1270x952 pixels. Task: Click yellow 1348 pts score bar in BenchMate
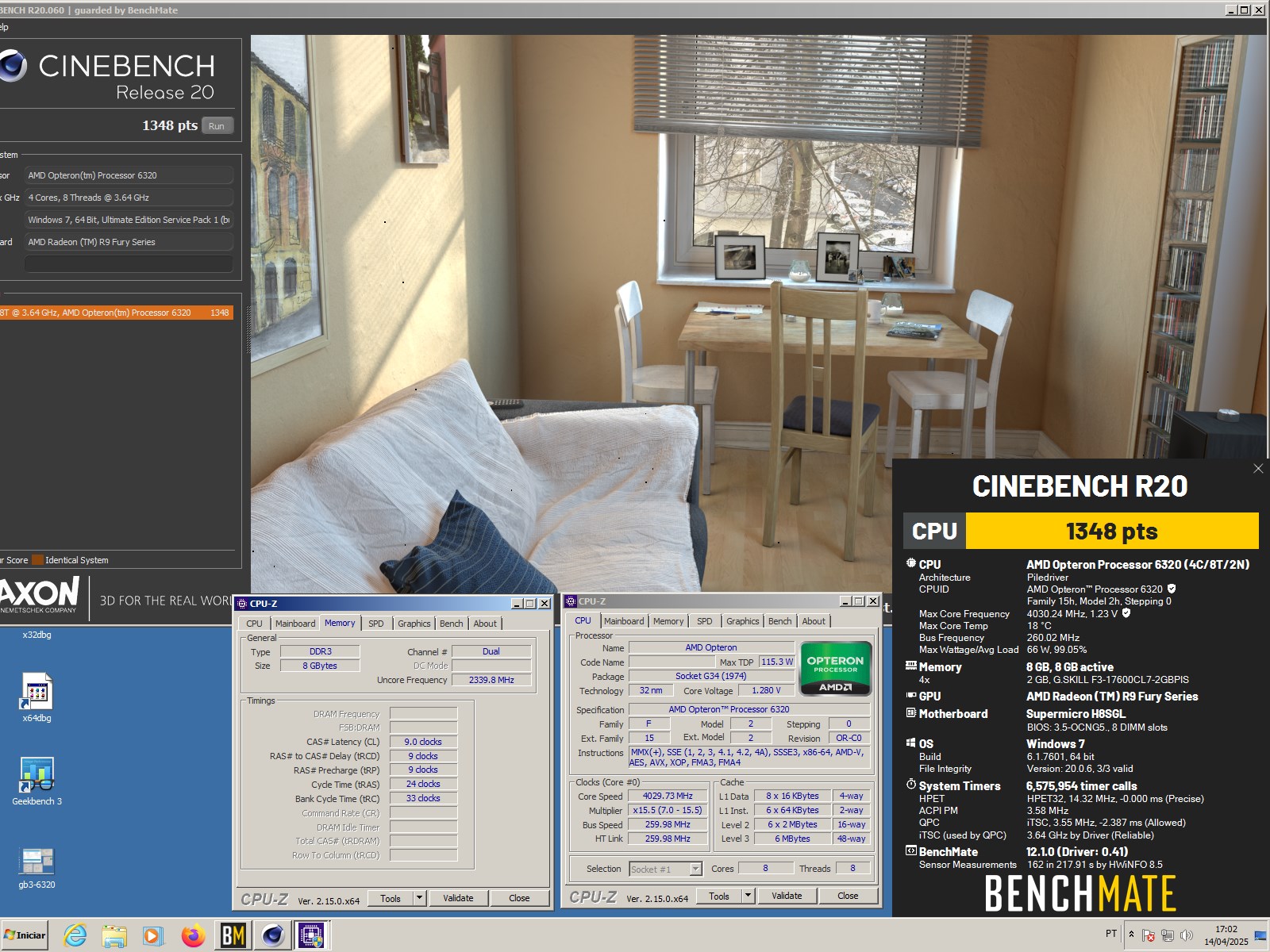pos(1111,531)
